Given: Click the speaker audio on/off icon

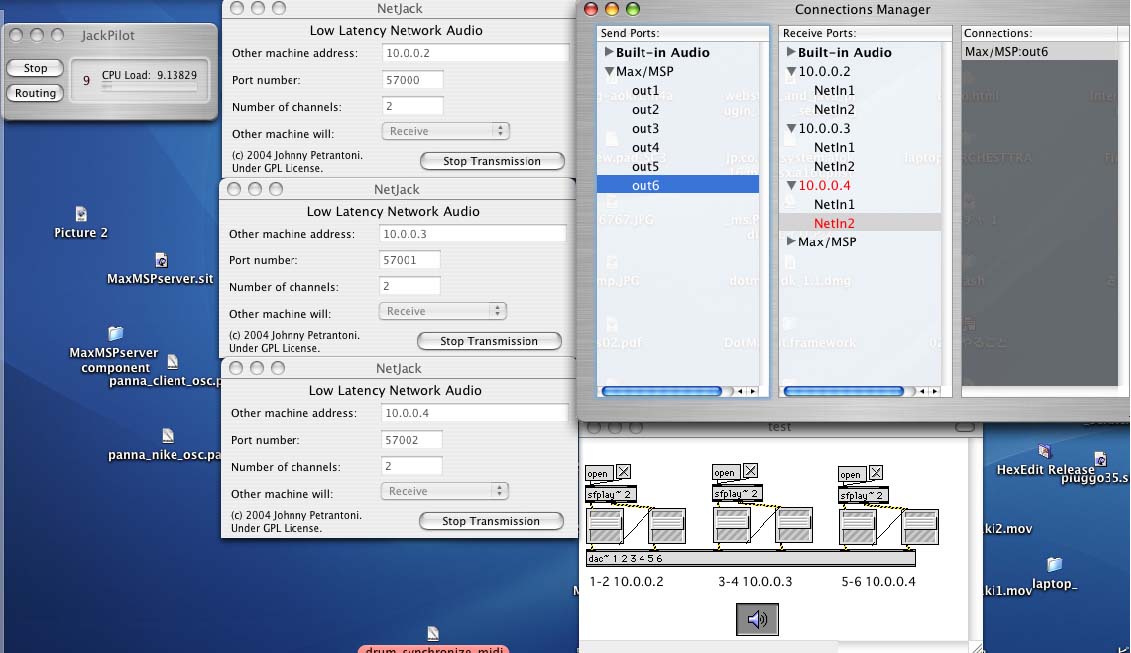Looking at the screenshot, I should pos(757,620).
